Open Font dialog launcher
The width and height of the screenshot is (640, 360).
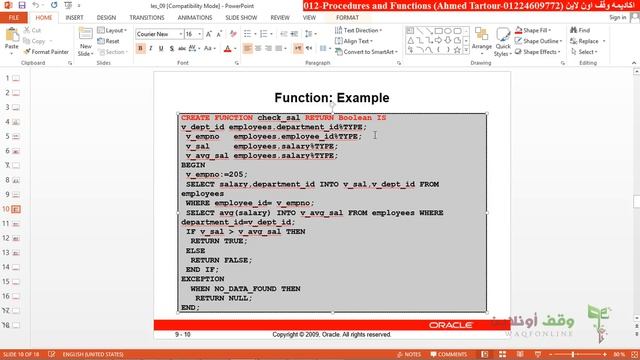pyautogui.click(x=236, y=63)
